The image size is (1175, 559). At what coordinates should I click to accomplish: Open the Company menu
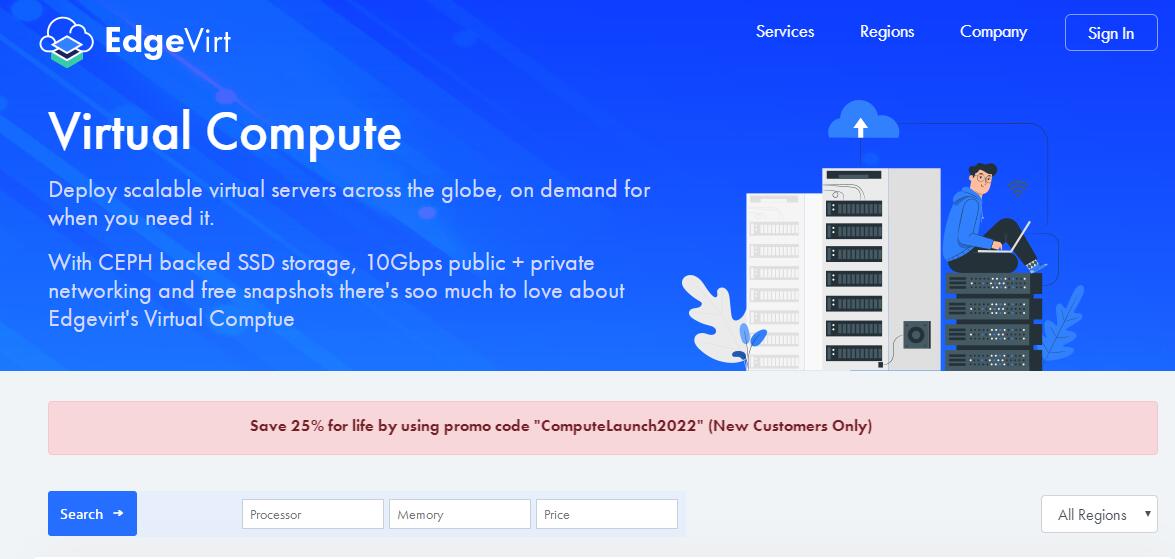[x=993, y=31]
